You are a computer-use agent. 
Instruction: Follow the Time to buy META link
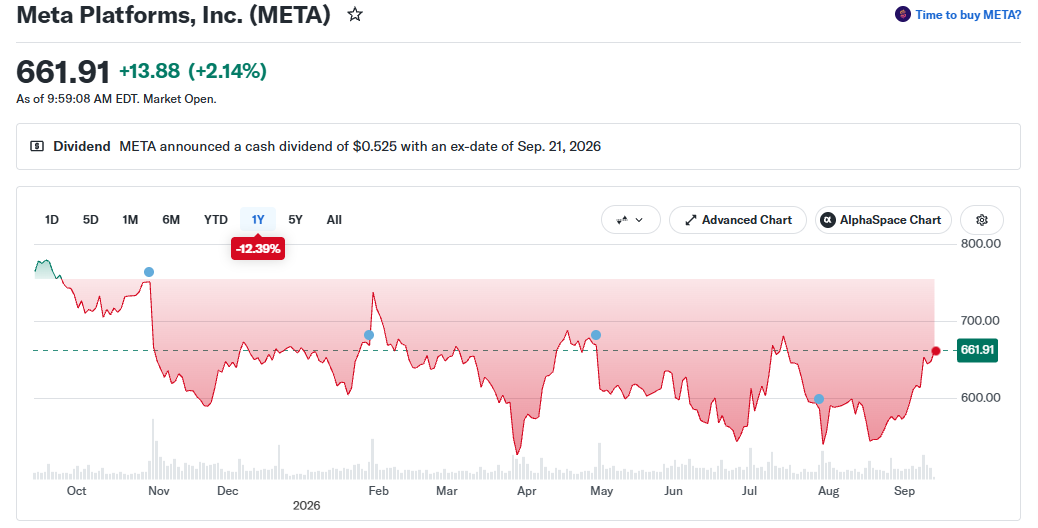point(968,15)
